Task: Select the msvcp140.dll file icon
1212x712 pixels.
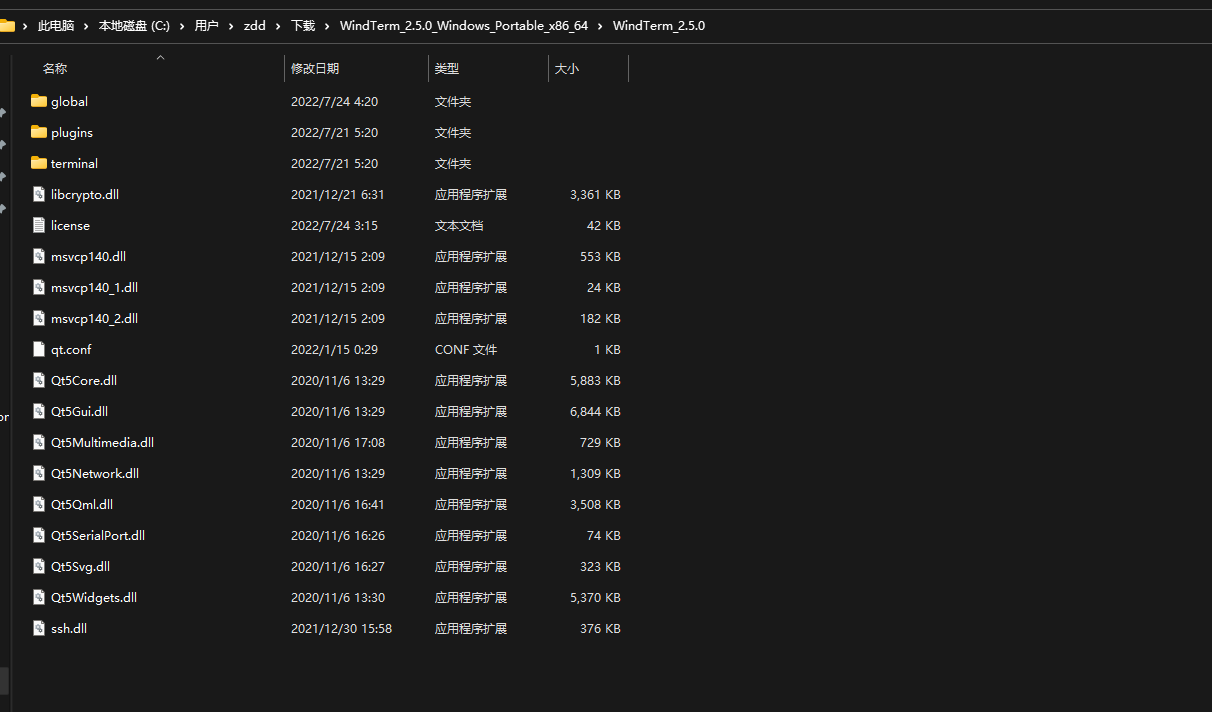Action: tap(38, 256)
